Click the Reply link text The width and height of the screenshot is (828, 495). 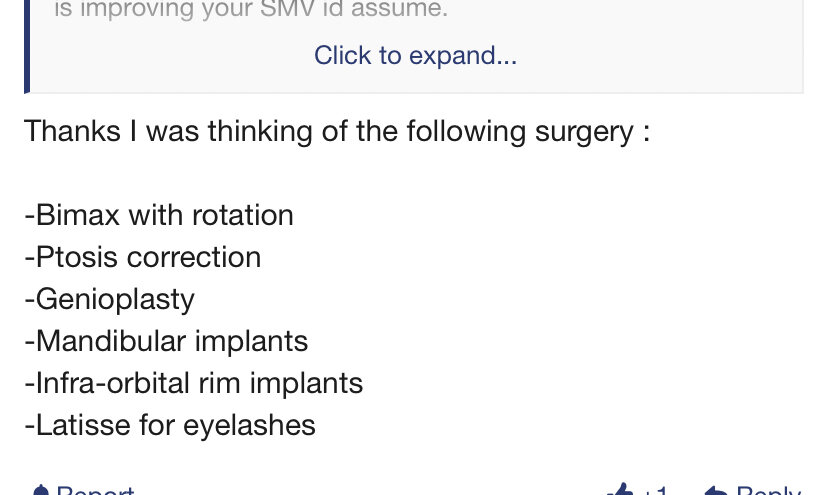coord(768,491)
